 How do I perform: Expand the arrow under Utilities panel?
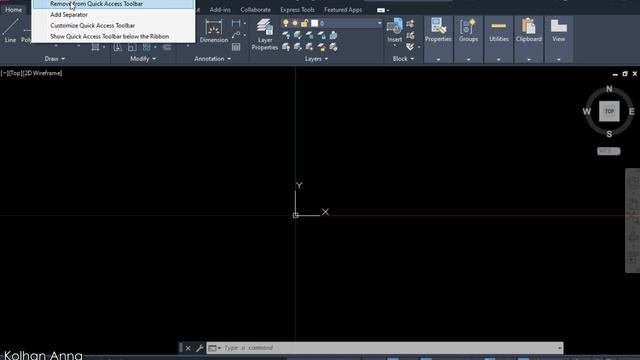498,60
